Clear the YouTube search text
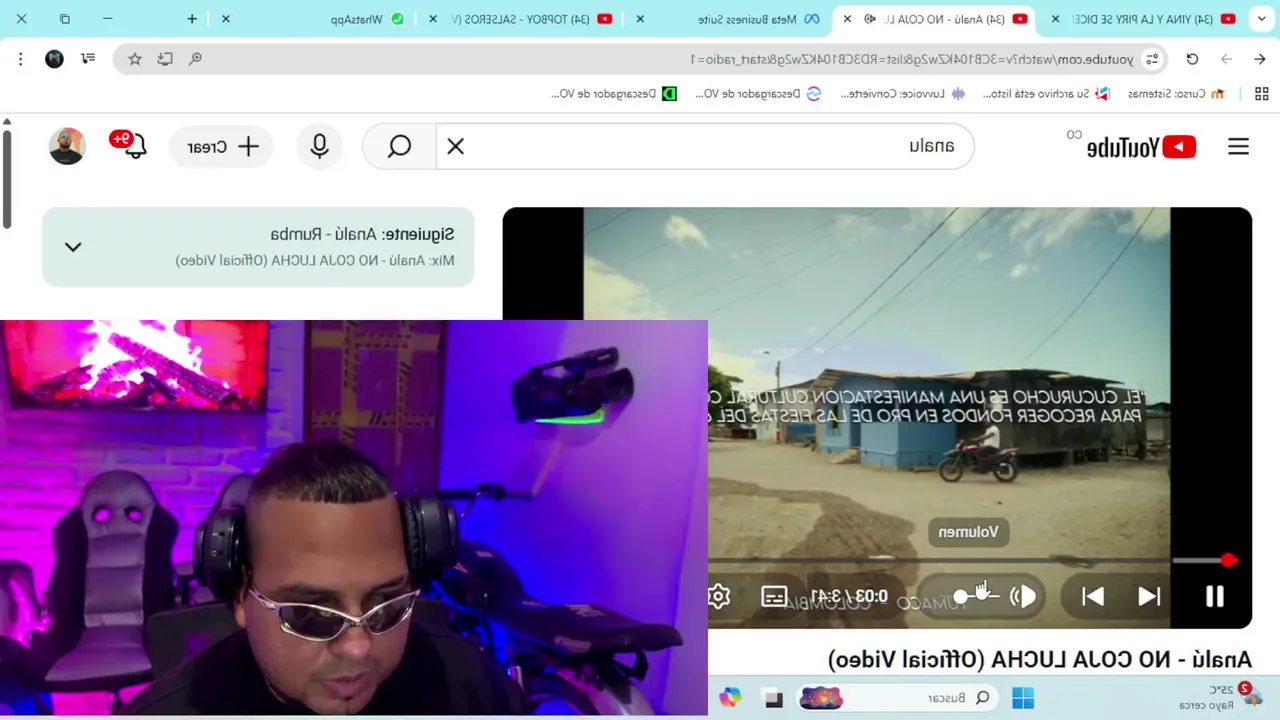 coord(455,147)
